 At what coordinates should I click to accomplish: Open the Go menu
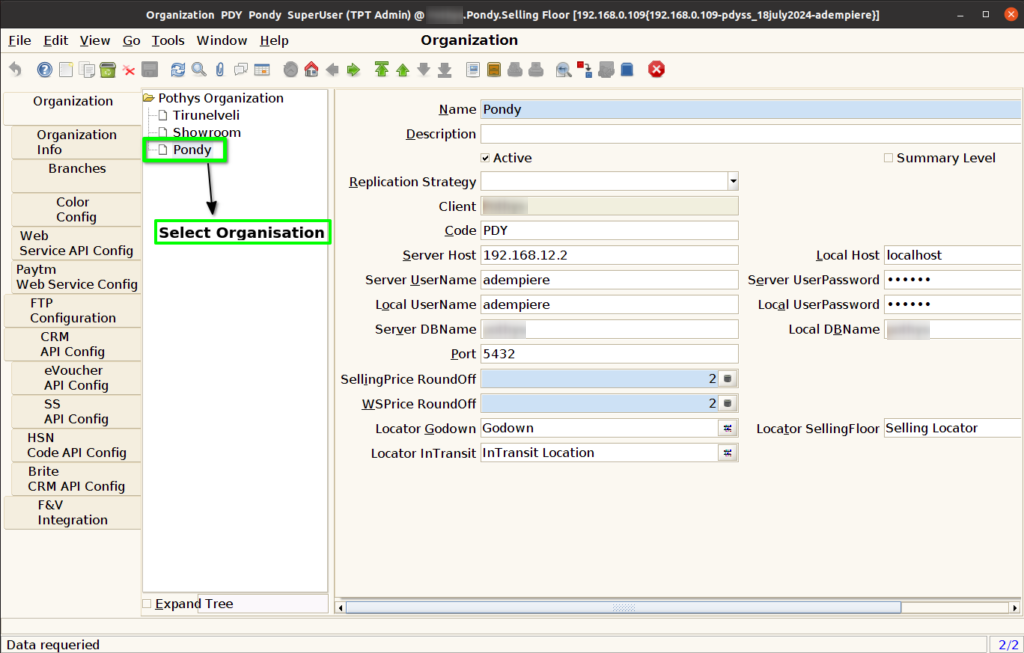(131, 40)
